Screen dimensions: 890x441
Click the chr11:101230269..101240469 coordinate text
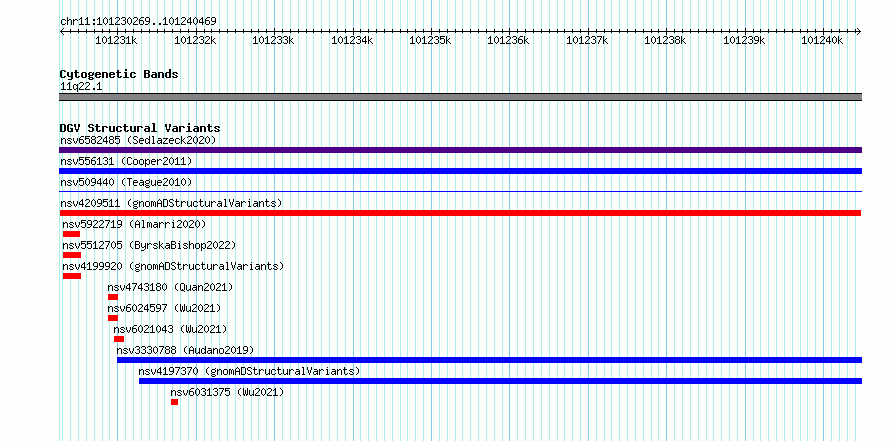(138, 22)
